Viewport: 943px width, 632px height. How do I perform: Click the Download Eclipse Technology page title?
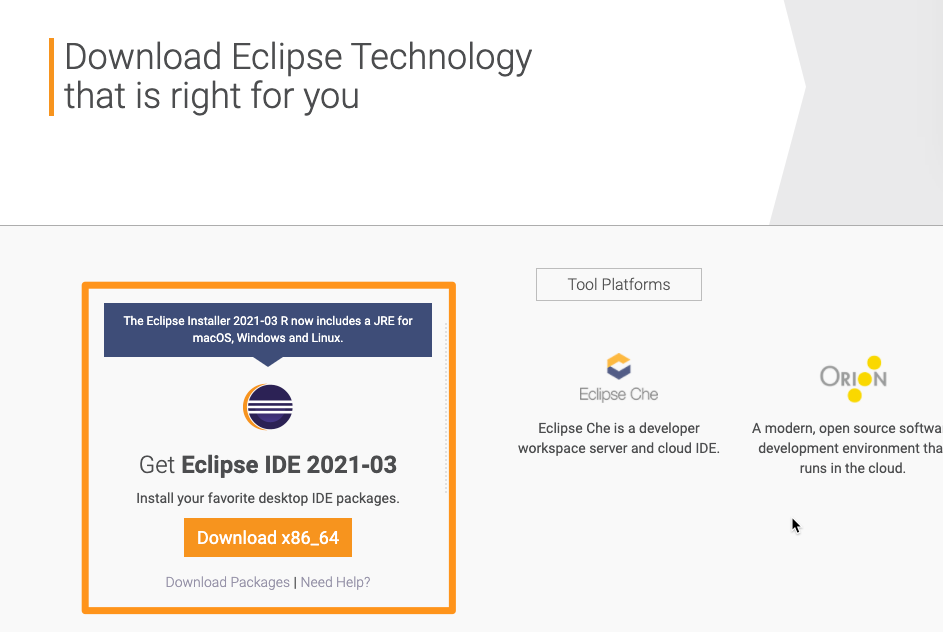pos(298,76)
